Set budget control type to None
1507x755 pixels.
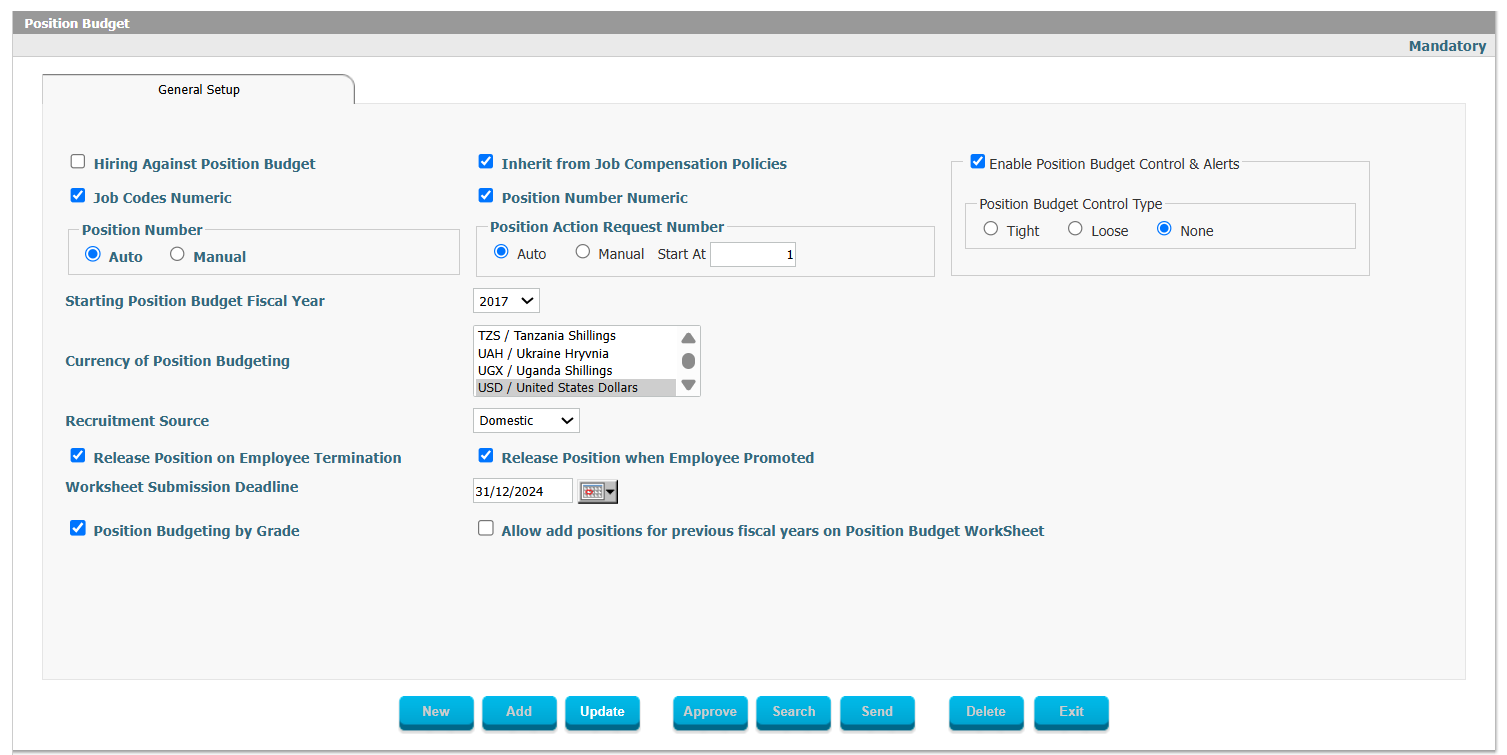(x=1164, y=229)
